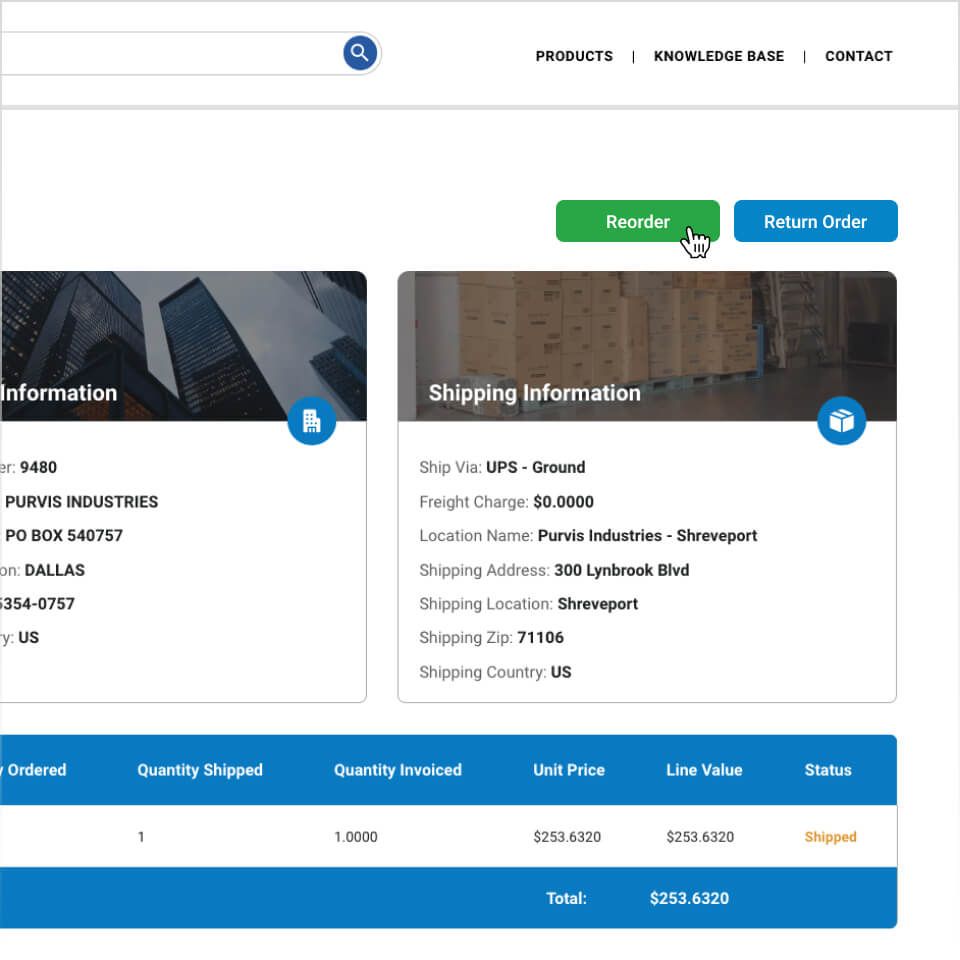The width and height of the screenshot is (960, 960).
Task: Select the Unit Price column header
Action: [x=568, y=770]
